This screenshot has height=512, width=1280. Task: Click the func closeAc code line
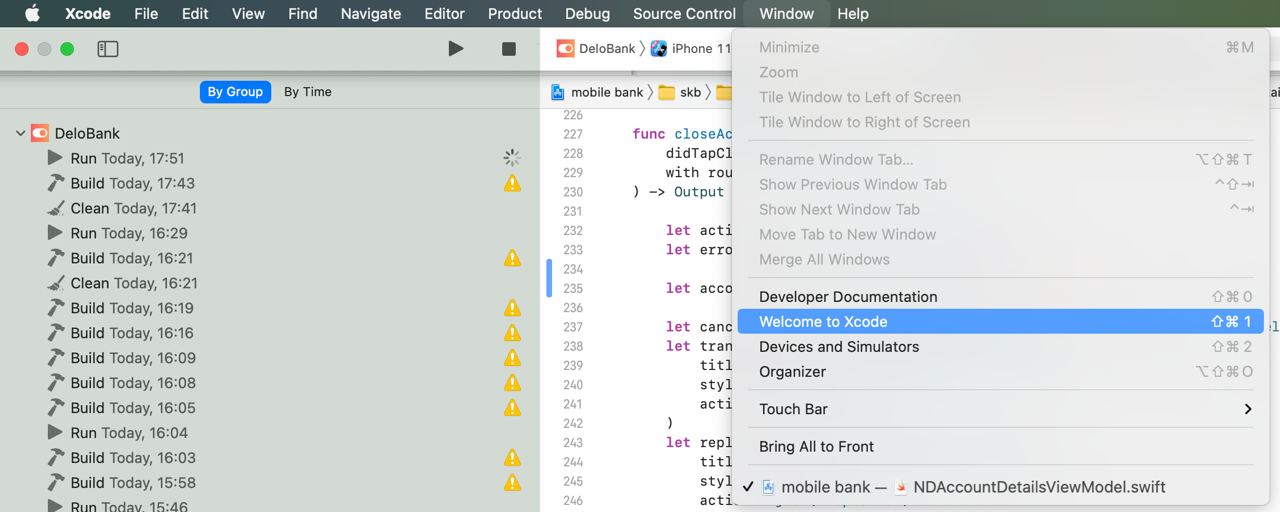tap(683, 134)
